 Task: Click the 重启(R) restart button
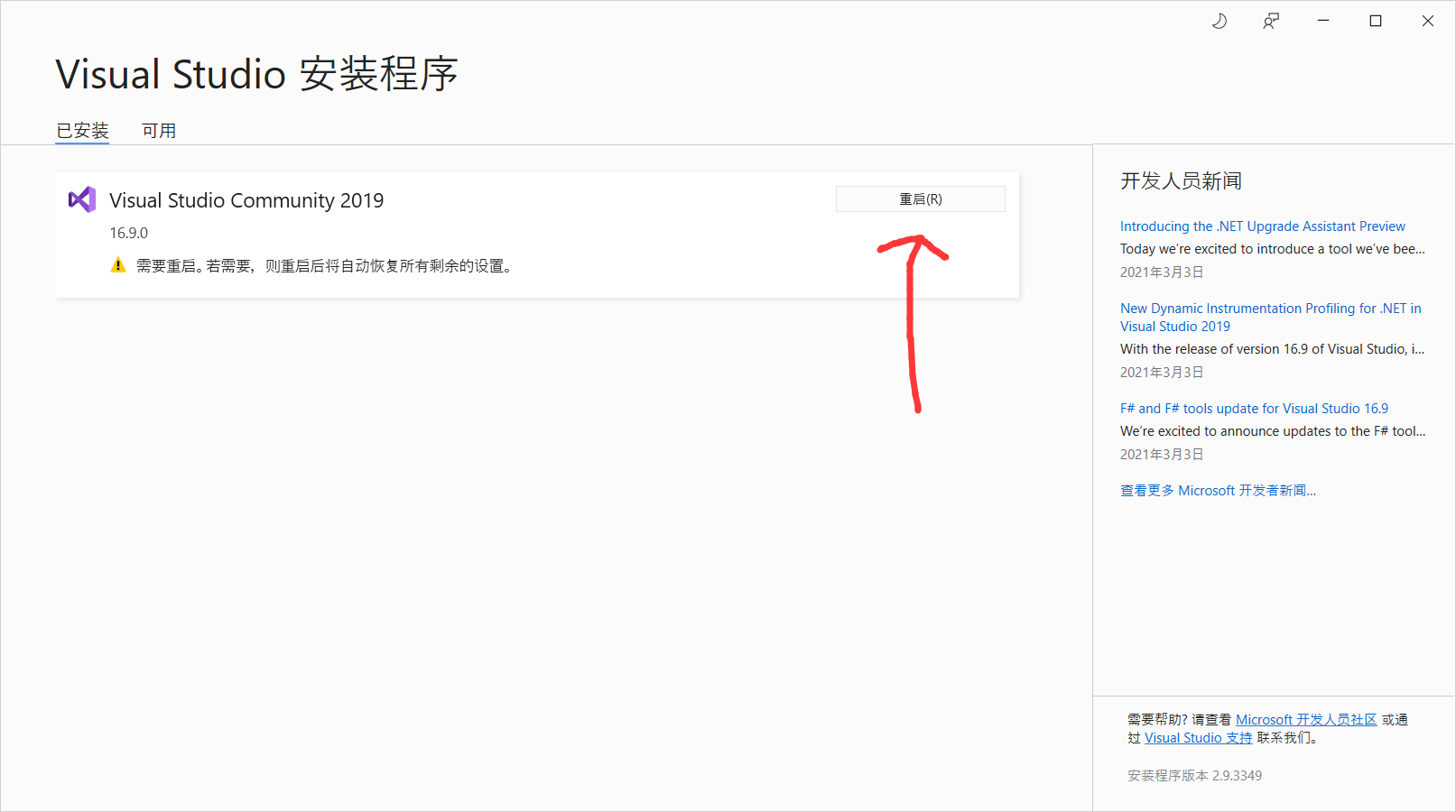[x=921, y=199]
